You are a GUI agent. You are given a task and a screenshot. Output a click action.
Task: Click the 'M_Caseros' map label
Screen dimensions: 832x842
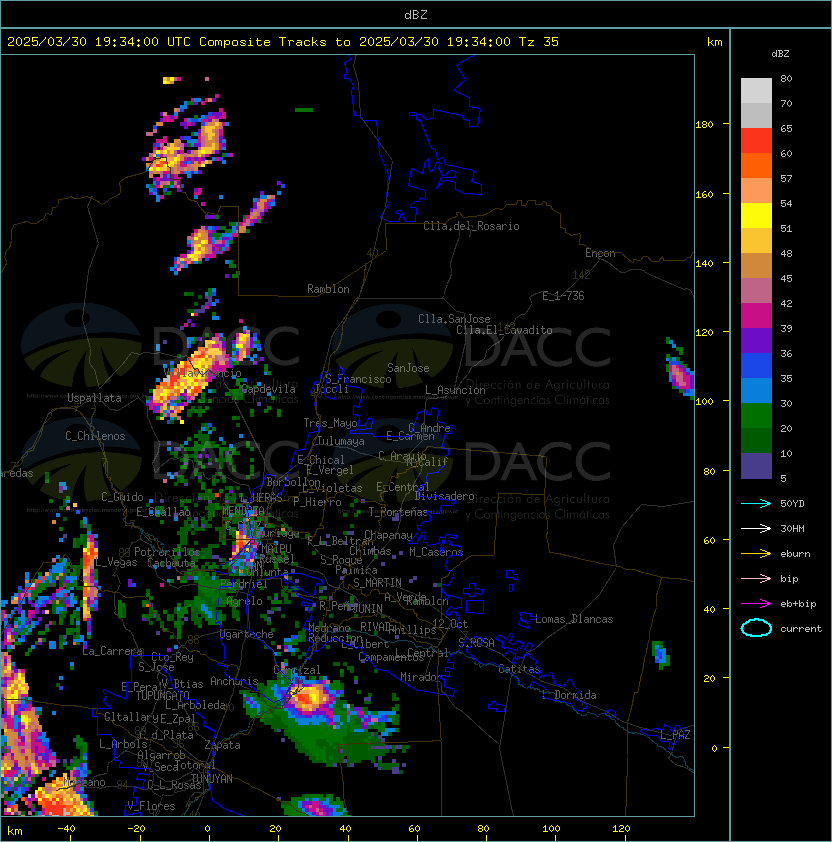(x=436, y=551)
